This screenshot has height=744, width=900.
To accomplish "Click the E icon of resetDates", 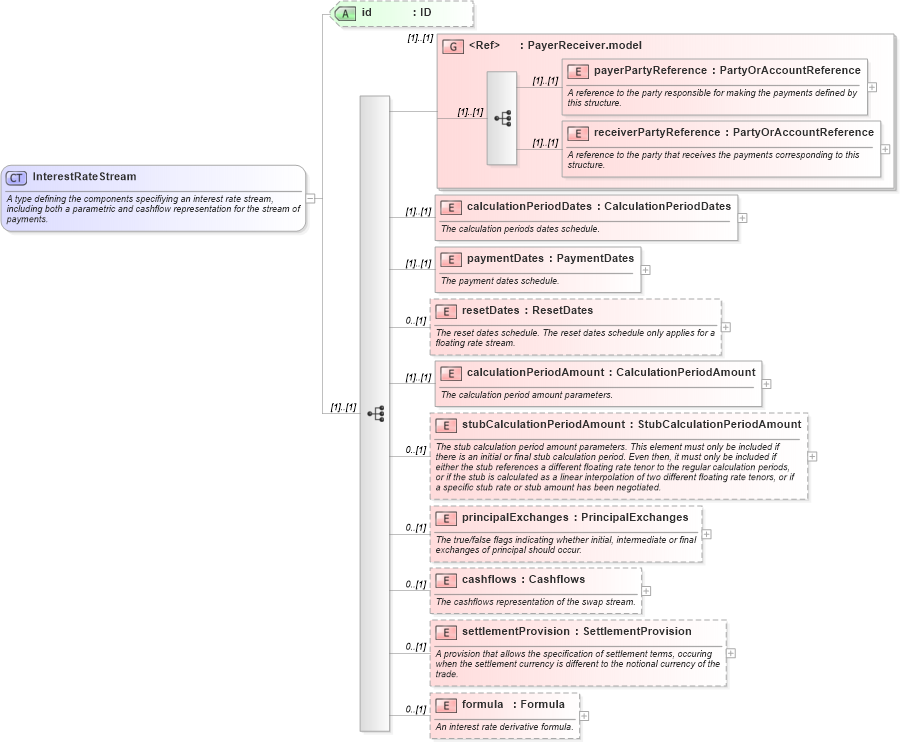I will [447, 311].
